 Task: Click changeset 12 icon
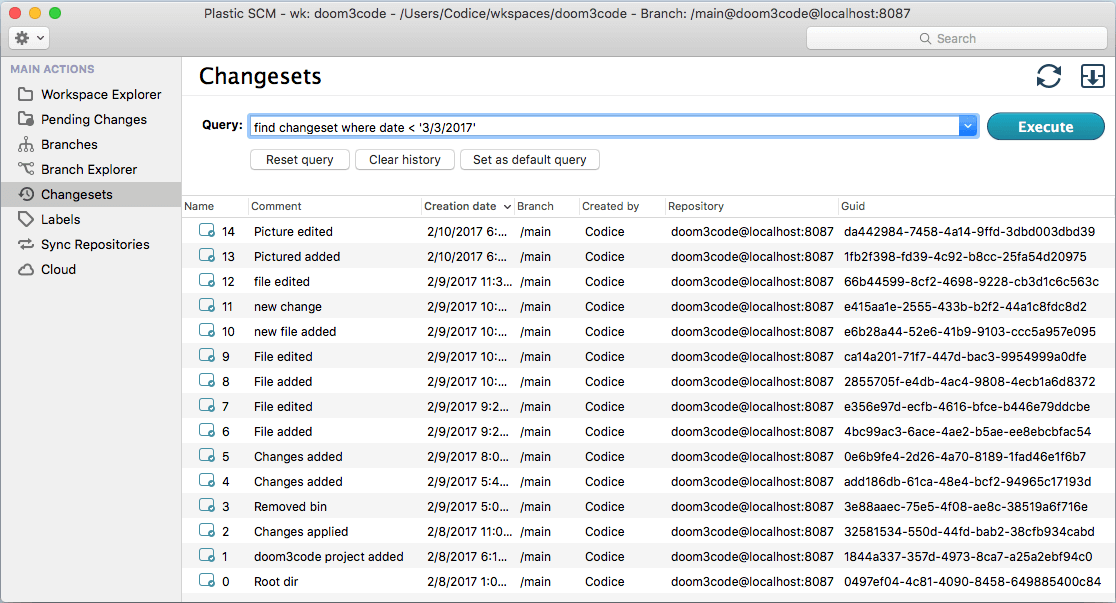click(x=206, y=280)
